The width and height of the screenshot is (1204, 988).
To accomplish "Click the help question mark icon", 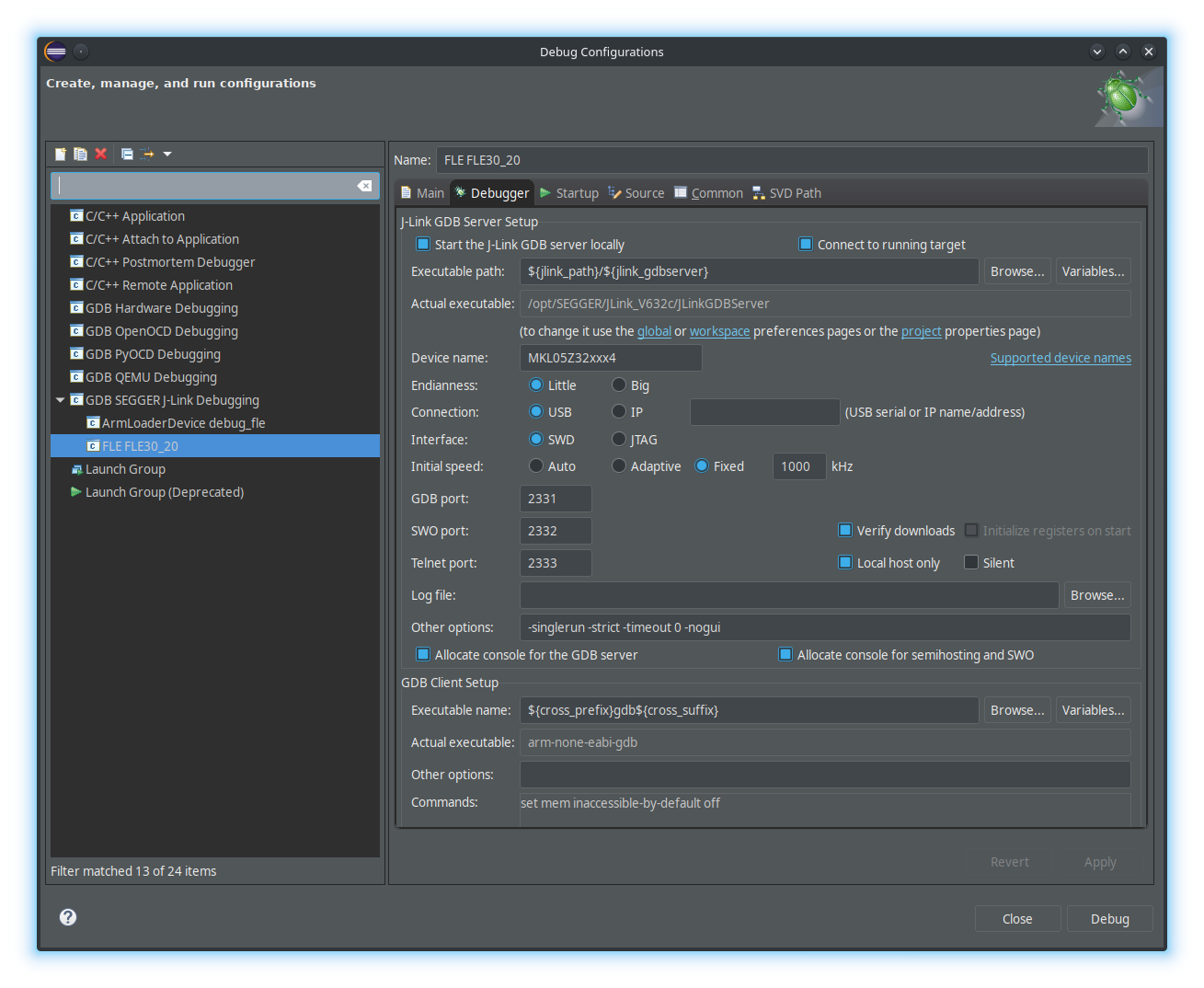I will [68, 917].
